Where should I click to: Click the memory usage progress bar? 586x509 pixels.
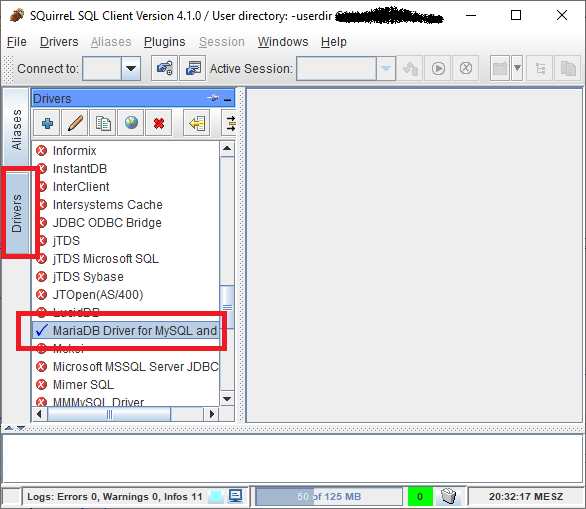coord(329,496)
